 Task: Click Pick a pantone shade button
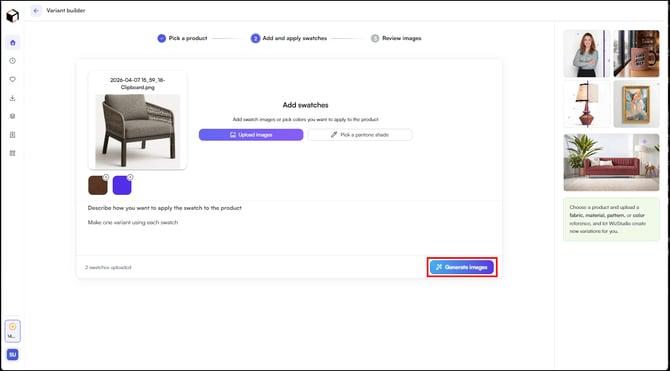click(x=360, y=135)
